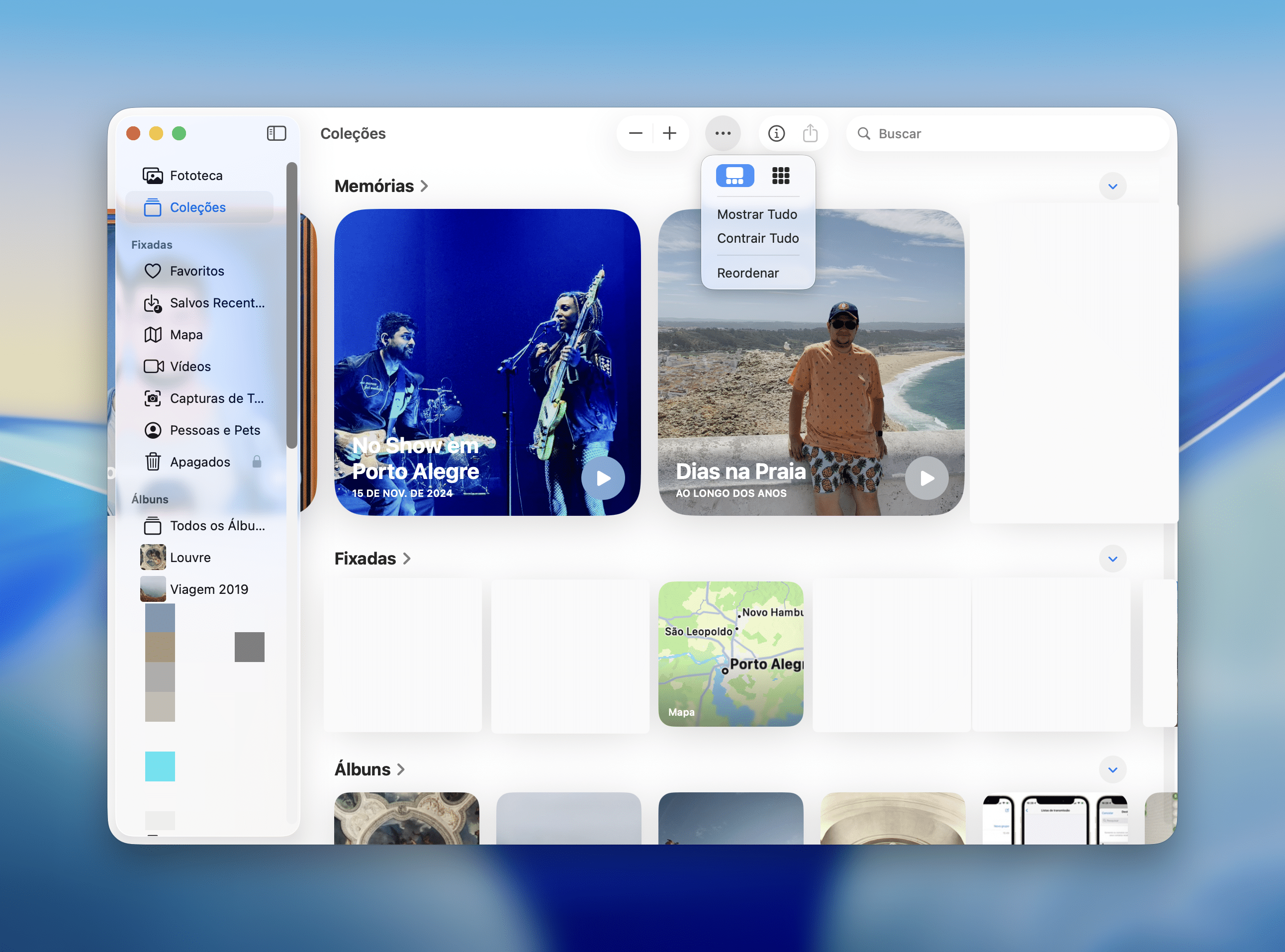Switch to the grid view mode
This screenshot has height=952, width=1285.
[x=780, y=175]
